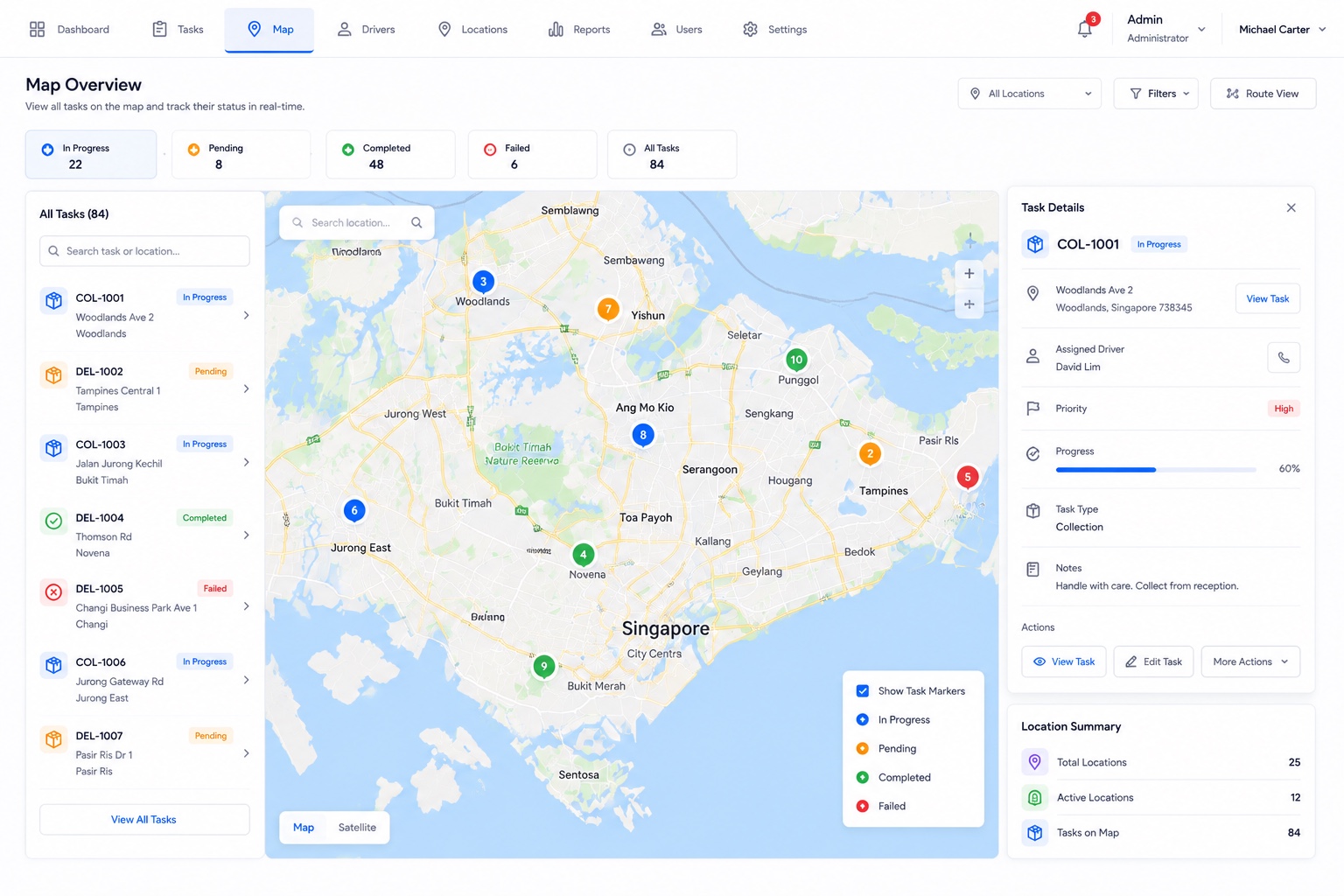This screenshot has width=1344, height=896.
Task: Click the priority flag icon
Action: pyautogui.click(x=1033, y=409)
